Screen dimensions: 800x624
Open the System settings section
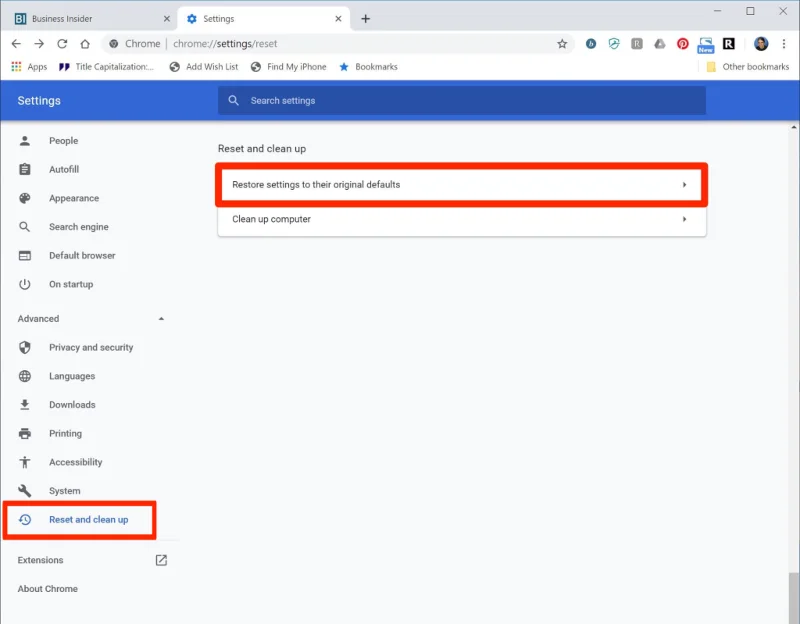64,491
